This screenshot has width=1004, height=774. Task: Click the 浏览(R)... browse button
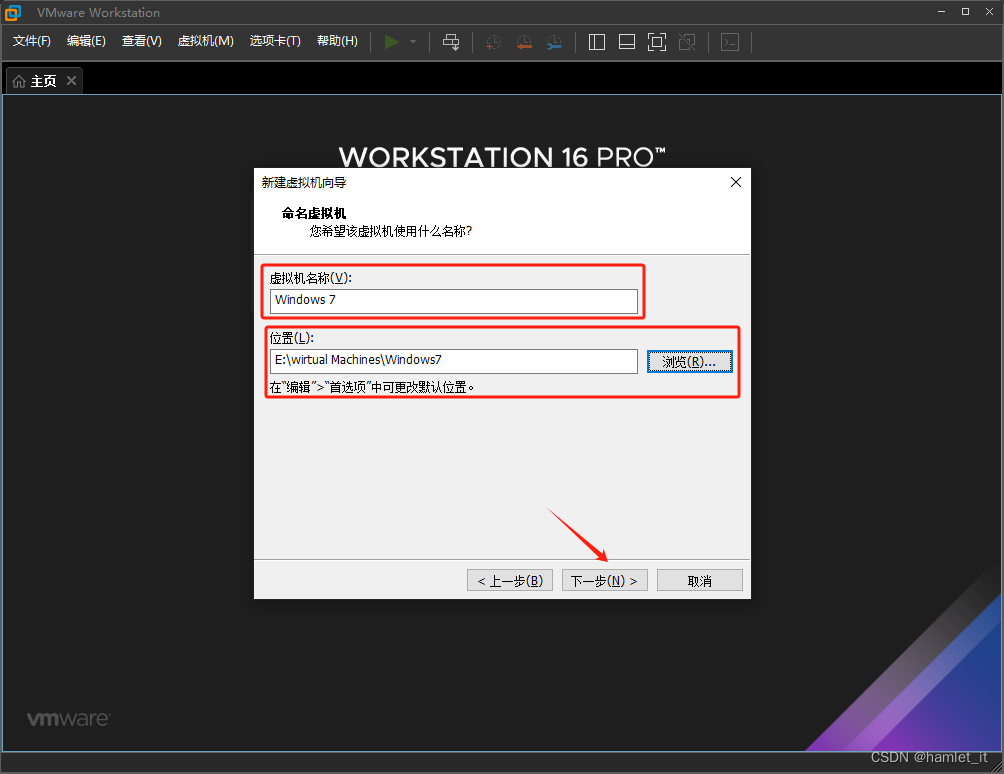point(690,362)
